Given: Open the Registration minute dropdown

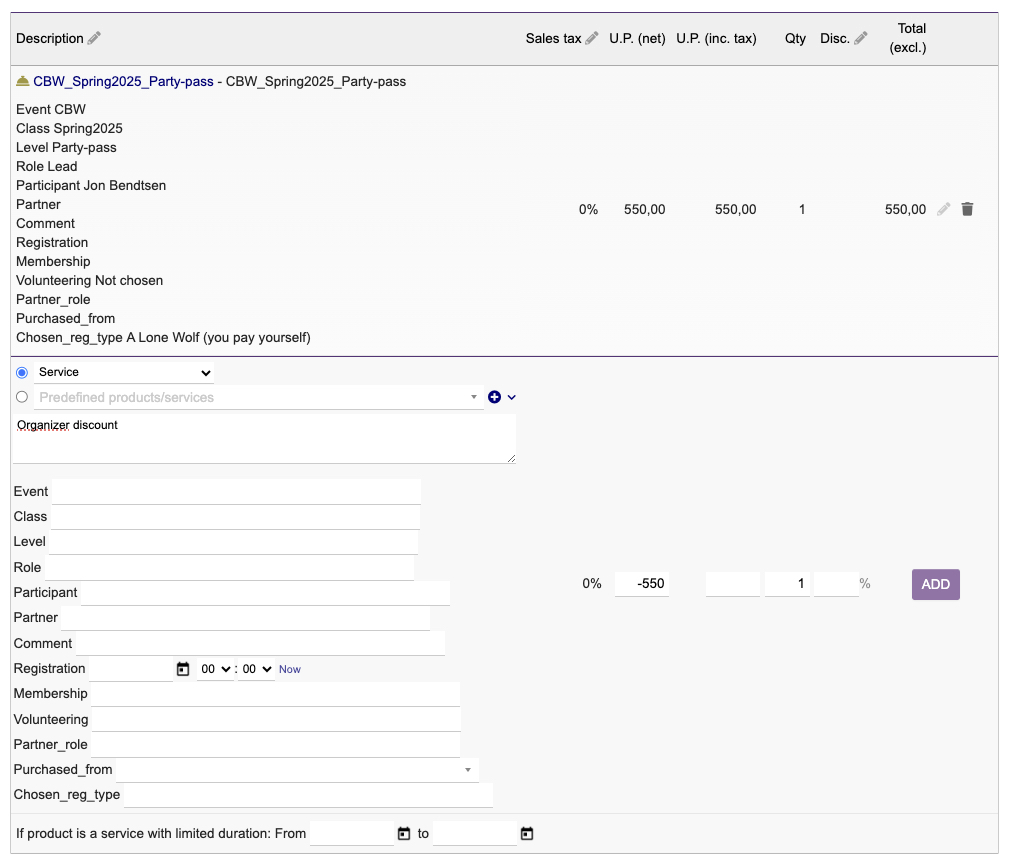Looking at the screenshot, I should [x=256, y=669].
